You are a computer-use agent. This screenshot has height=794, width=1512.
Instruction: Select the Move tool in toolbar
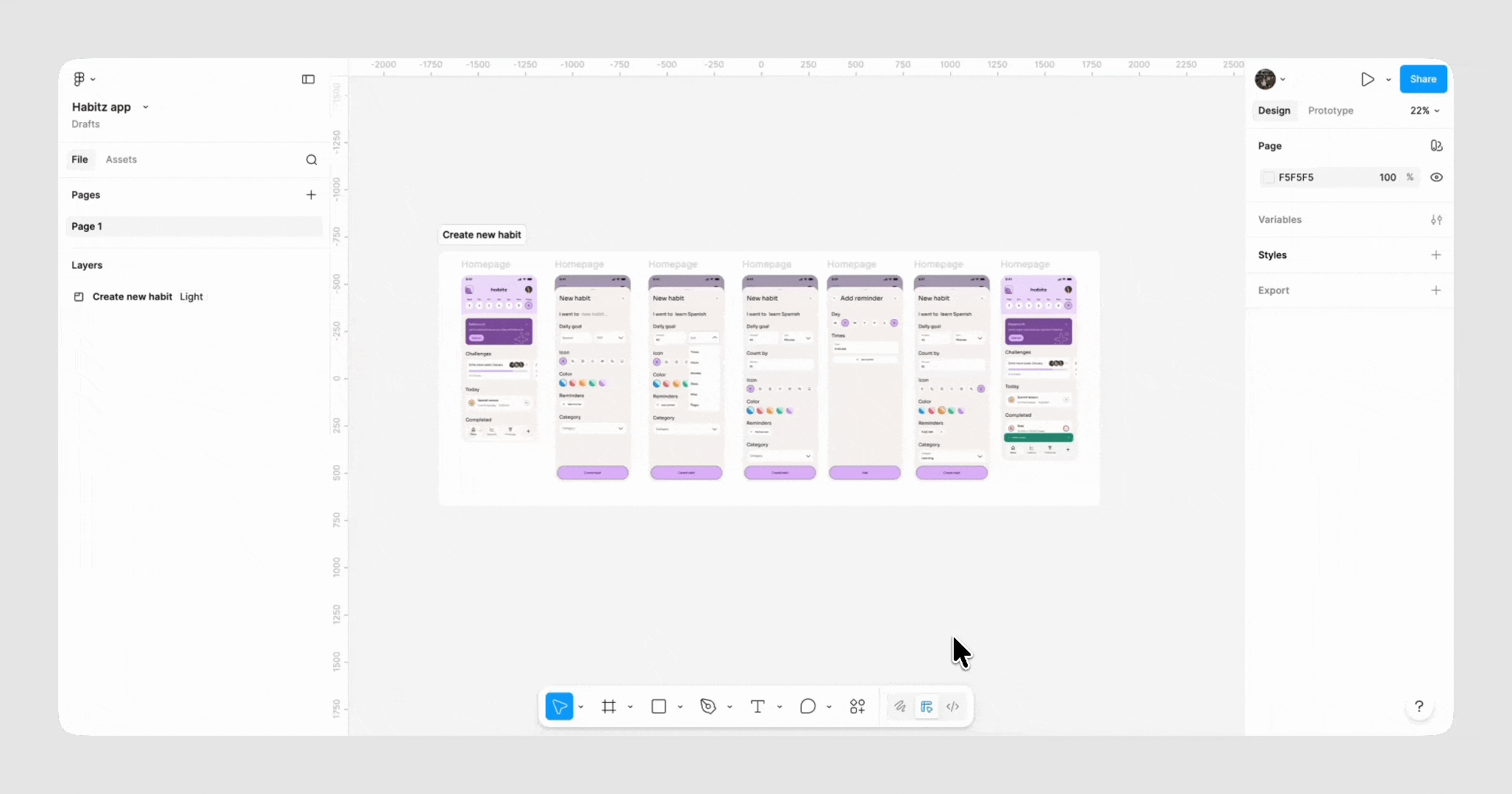559,707
